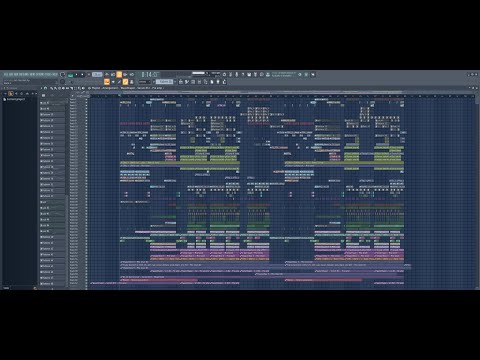Select the Playlist Zoom tool
This screenshot has height=360, width=480.
coord(79,88)
